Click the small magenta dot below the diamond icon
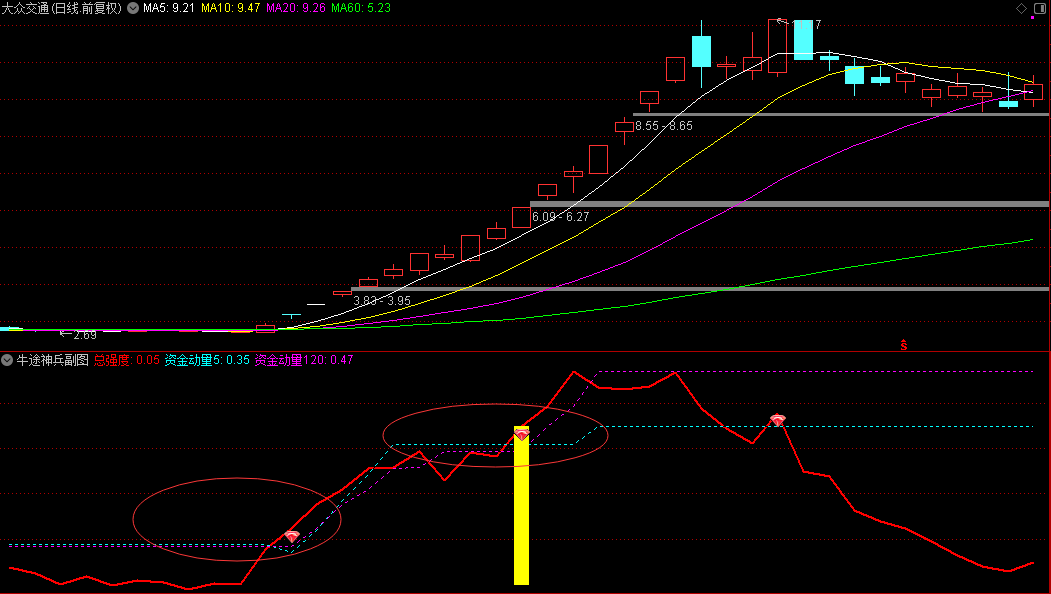 click(x=1032, y=17)
